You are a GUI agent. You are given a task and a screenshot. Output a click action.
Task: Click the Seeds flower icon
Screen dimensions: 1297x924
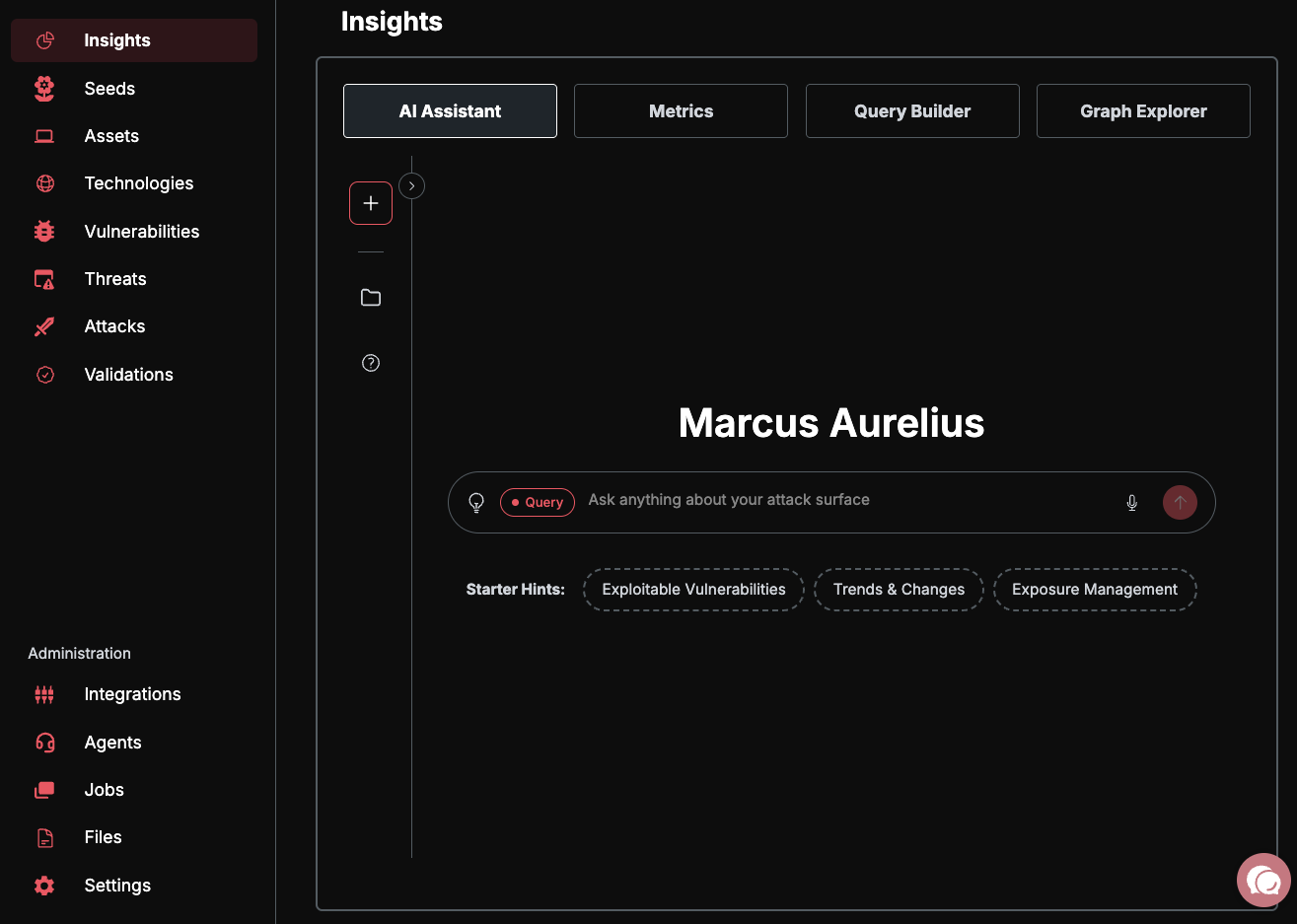click(x=44, y=89)
